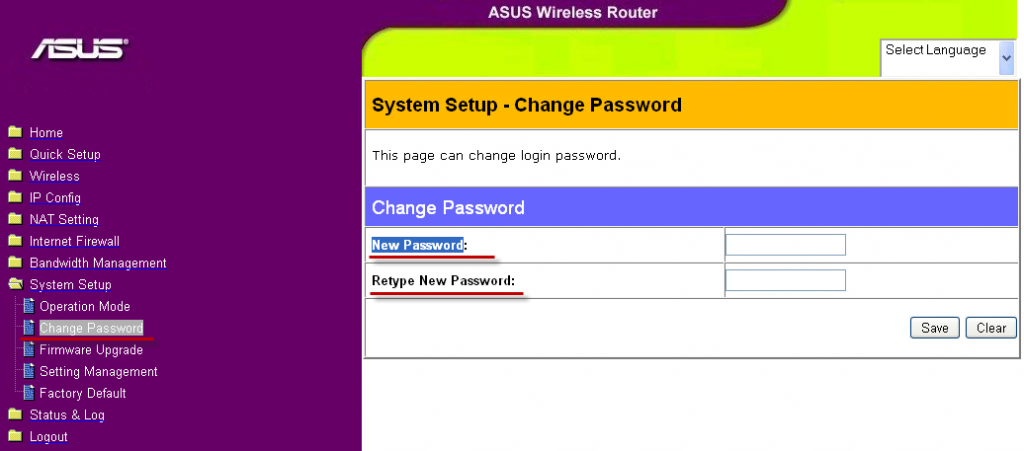Open the Quick Setup menu item
The width and height of the screenshot is (1024, 451).
tap(65, 154)
